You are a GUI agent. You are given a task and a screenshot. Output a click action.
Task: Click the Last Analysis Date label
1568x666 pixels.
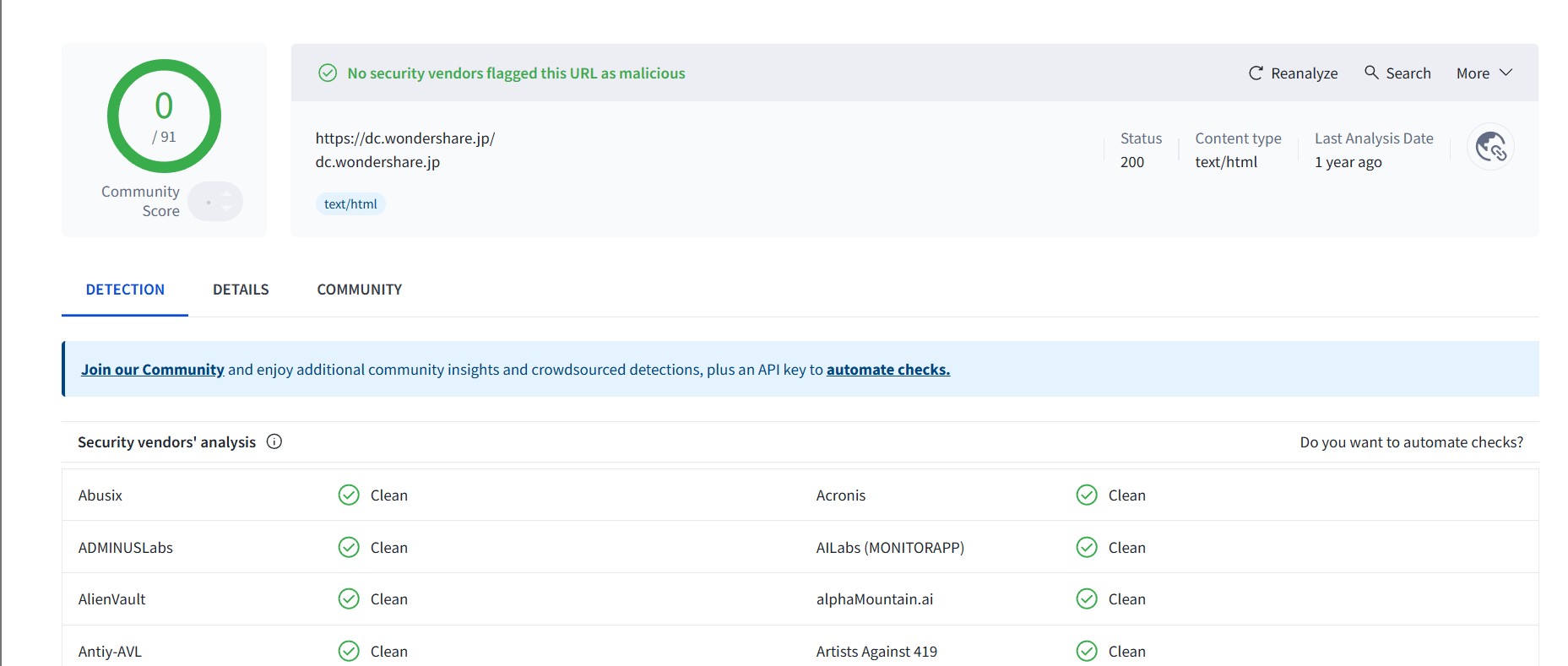tap(1374, 138)
